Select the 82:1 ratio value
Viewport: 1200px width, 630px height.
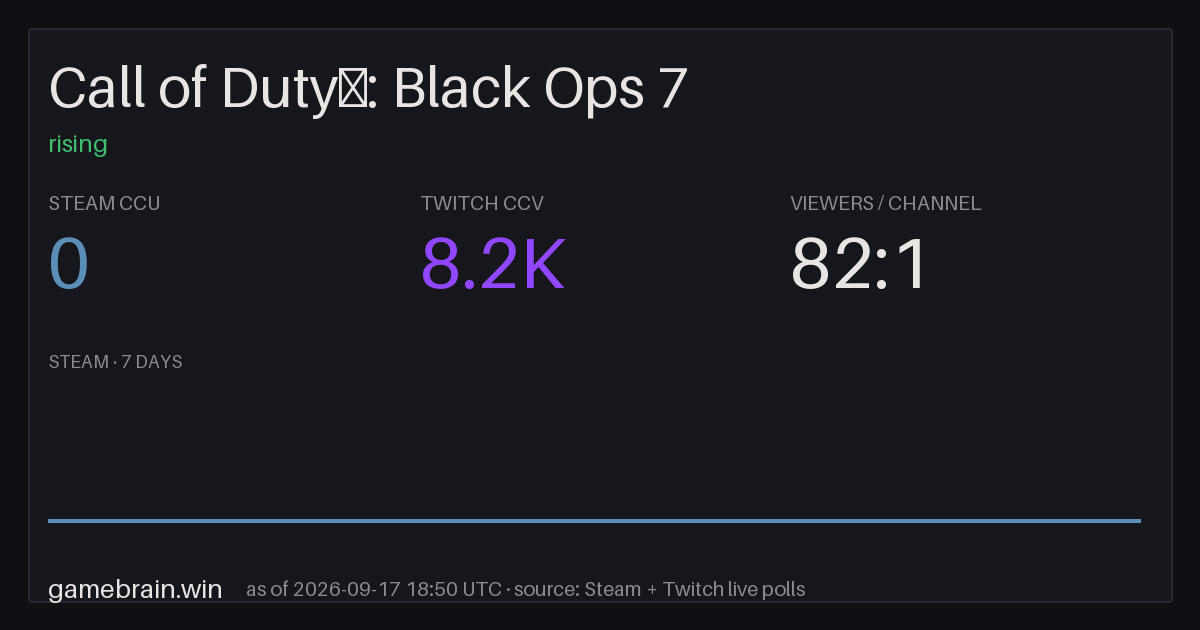(x=860, y=264)
